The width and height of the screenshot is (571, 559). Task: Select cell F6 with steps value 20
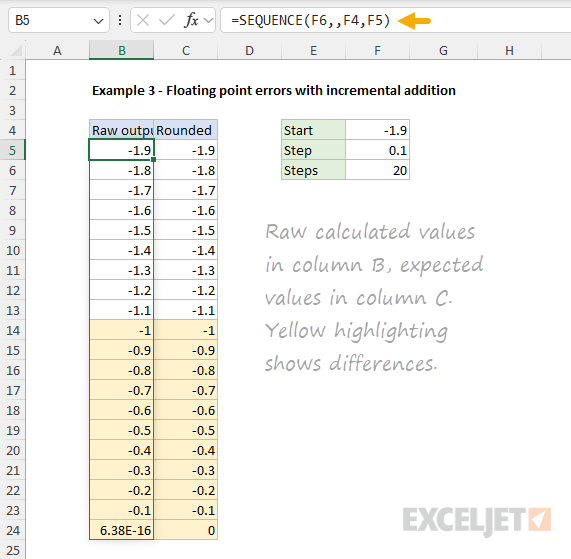378,170
